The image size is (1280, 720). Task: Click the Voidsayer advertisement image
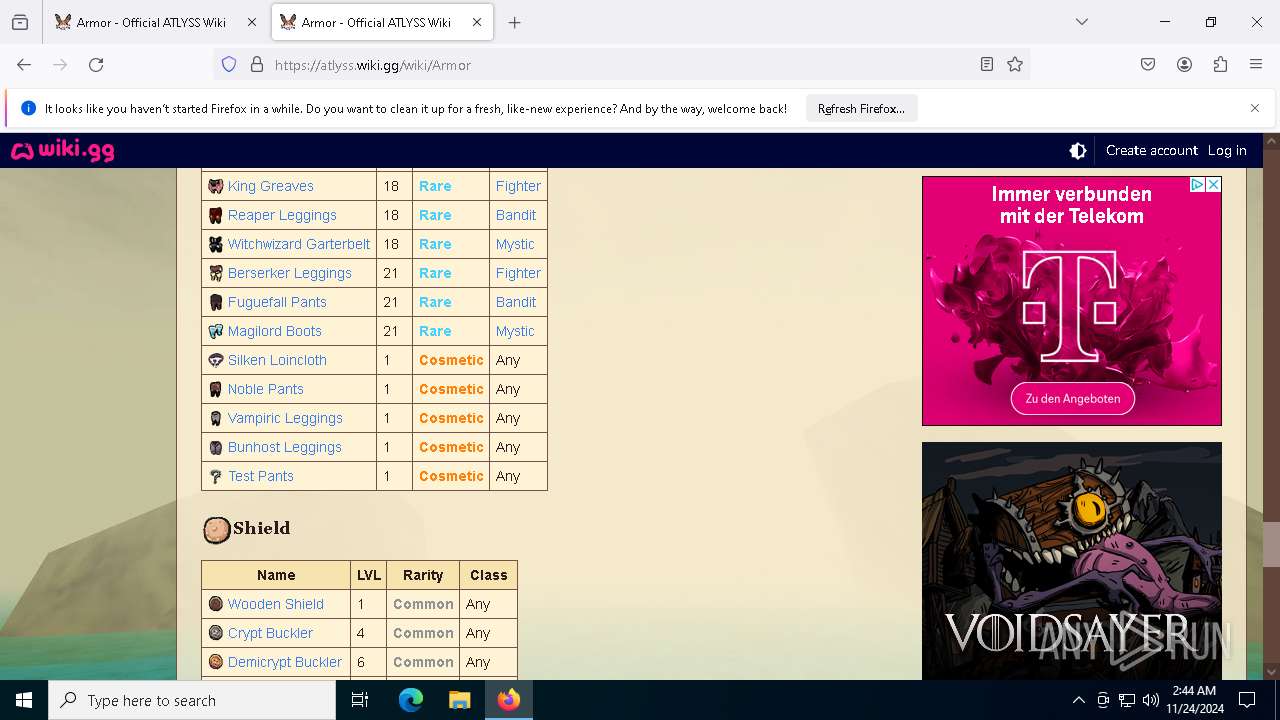click(1072, 561)
